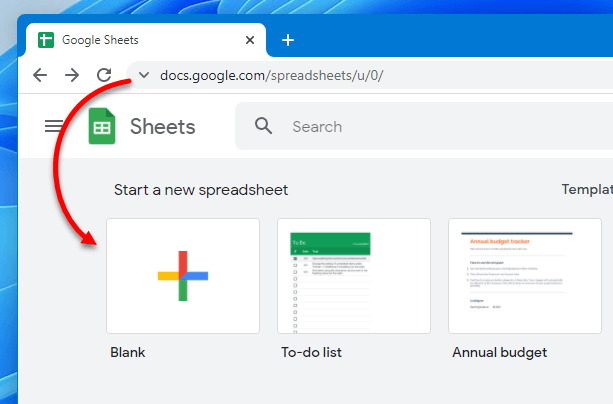Select the Google Sheets browser tab
This screenshot has height=404, width=613.
[146, 40]
